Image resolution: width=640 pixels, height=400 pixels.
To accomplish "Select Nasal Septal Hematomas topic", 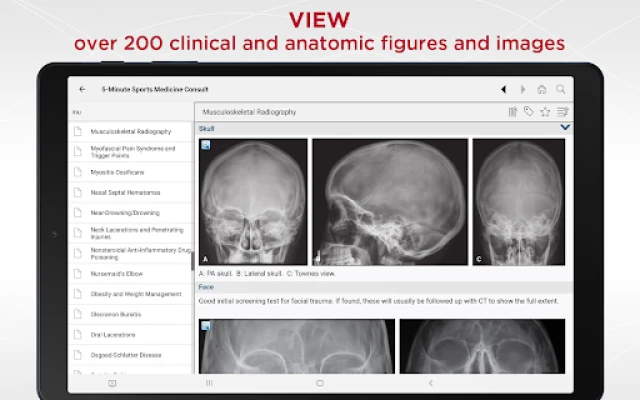I will (x=131, y=192).
